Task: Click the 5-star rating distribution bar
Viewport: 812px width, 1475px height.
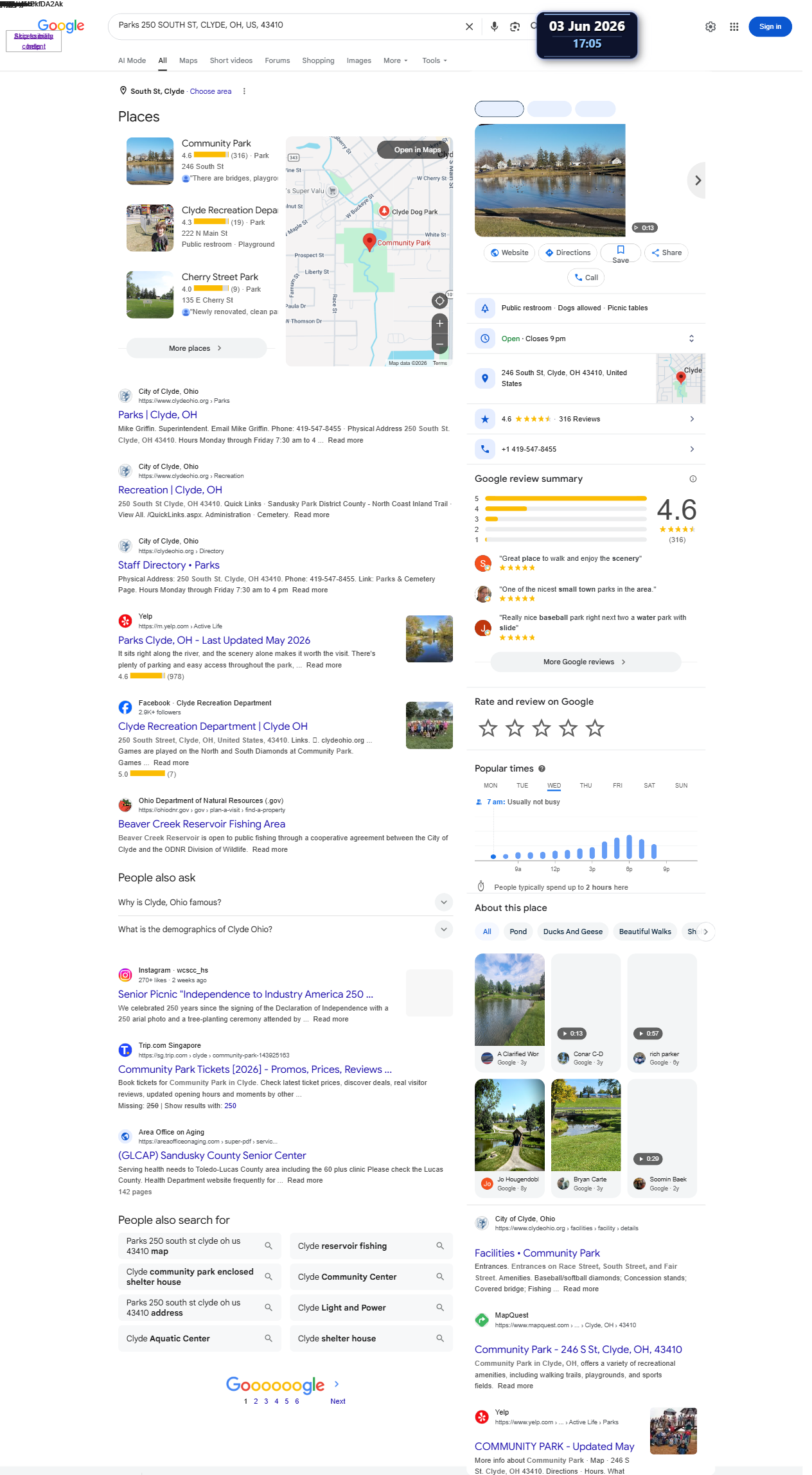Action: 565,498
